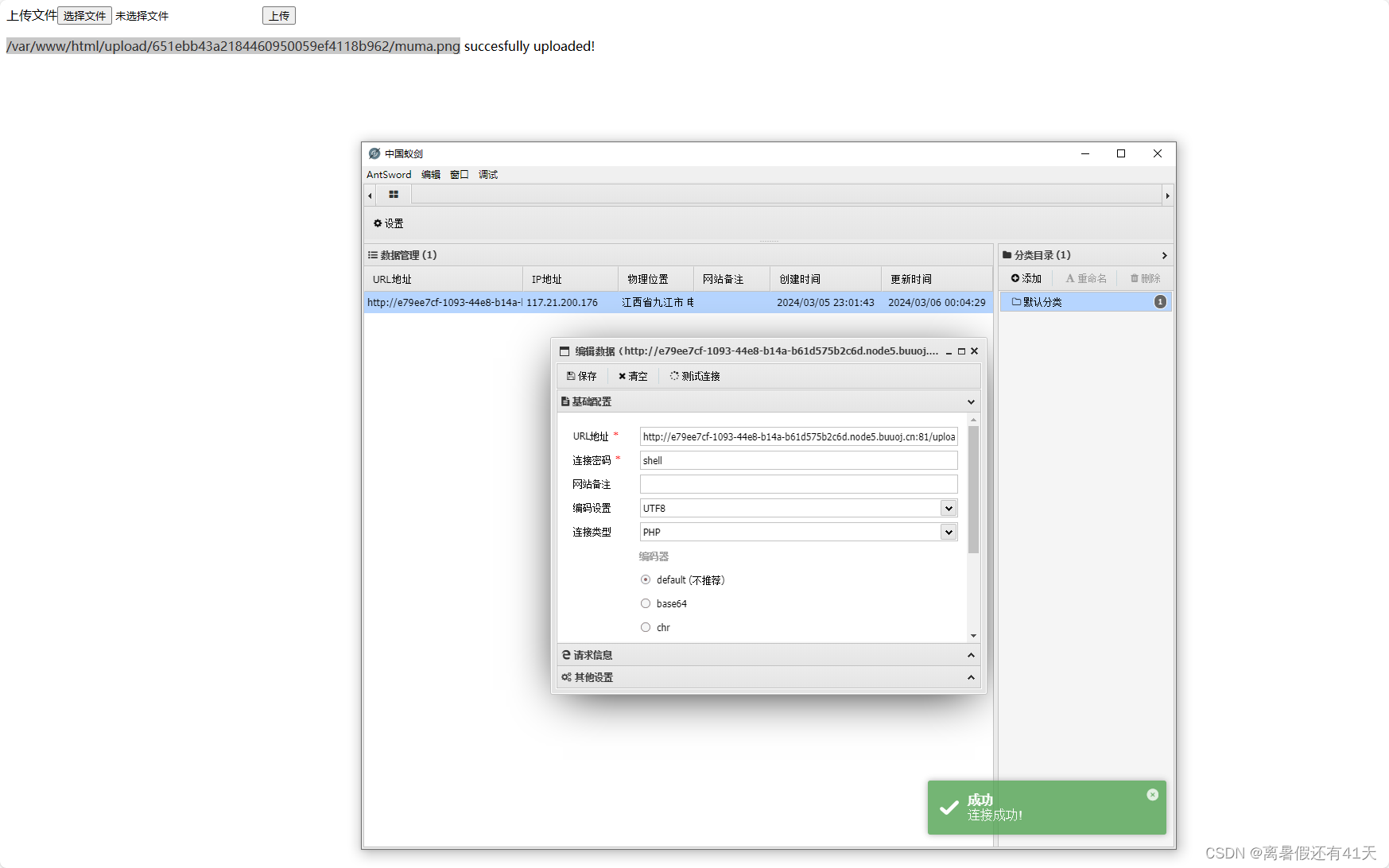Click the 更新时间 column header
This screenshot has height=868, width=1389.
click(937, 279)
